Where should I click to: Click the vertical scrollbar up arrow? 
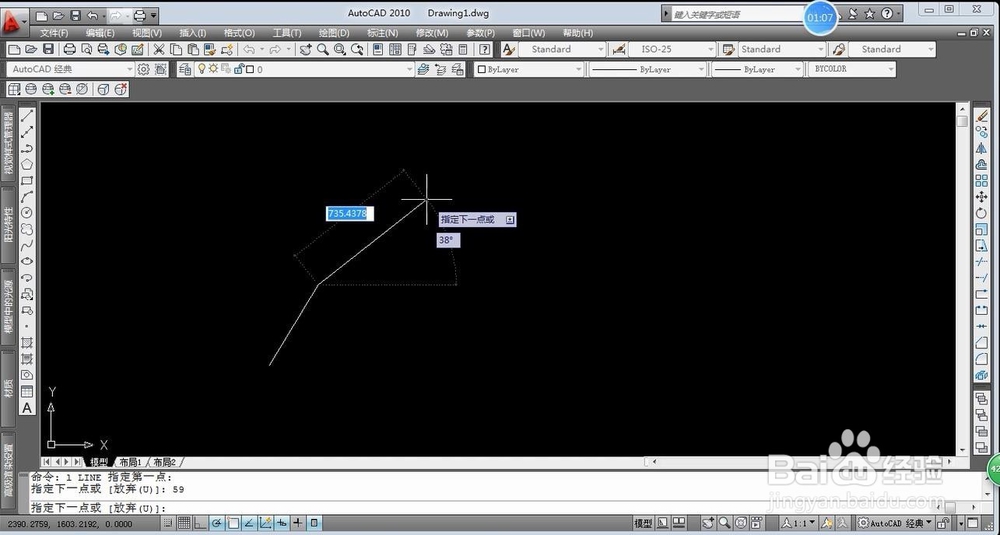click(x=962, y=109)
